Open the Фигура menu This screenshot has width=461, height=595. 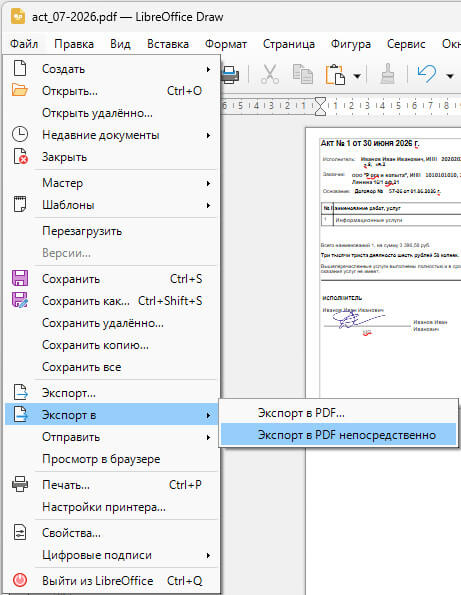351,44
